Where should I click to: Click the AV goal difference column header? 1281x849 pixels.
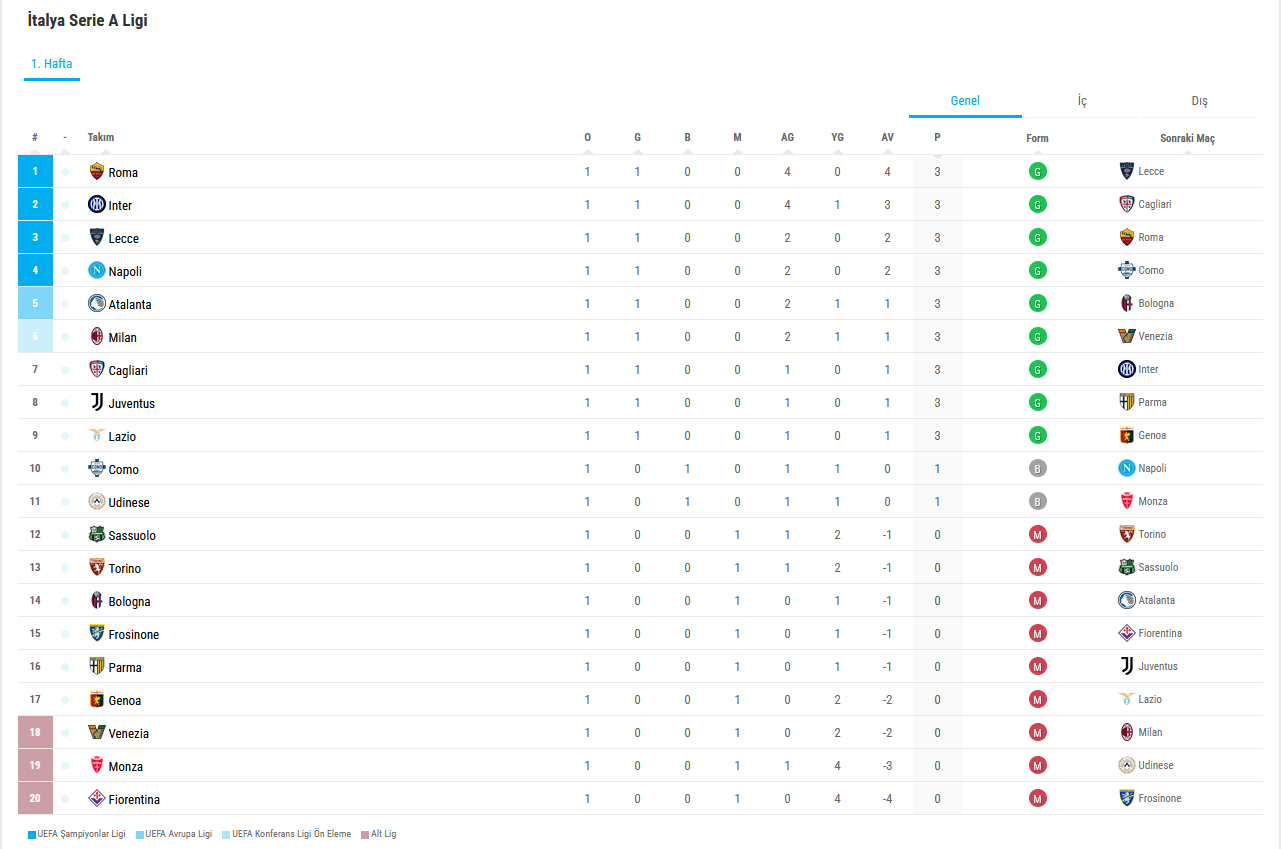[887, 138]
